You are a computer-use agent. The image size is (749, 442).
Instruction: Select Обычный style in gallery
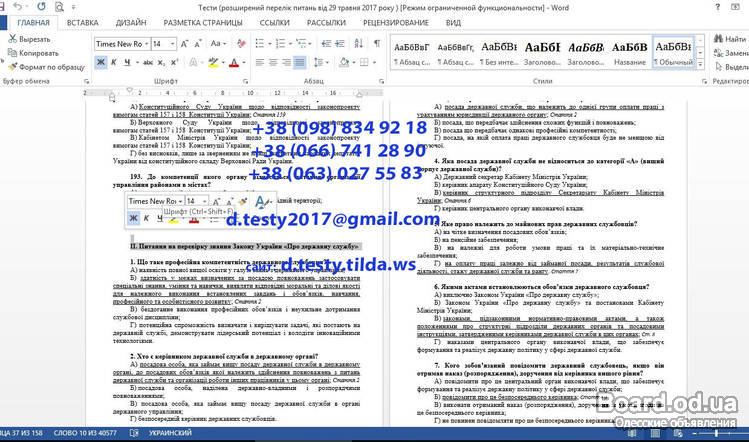point(673,53)
